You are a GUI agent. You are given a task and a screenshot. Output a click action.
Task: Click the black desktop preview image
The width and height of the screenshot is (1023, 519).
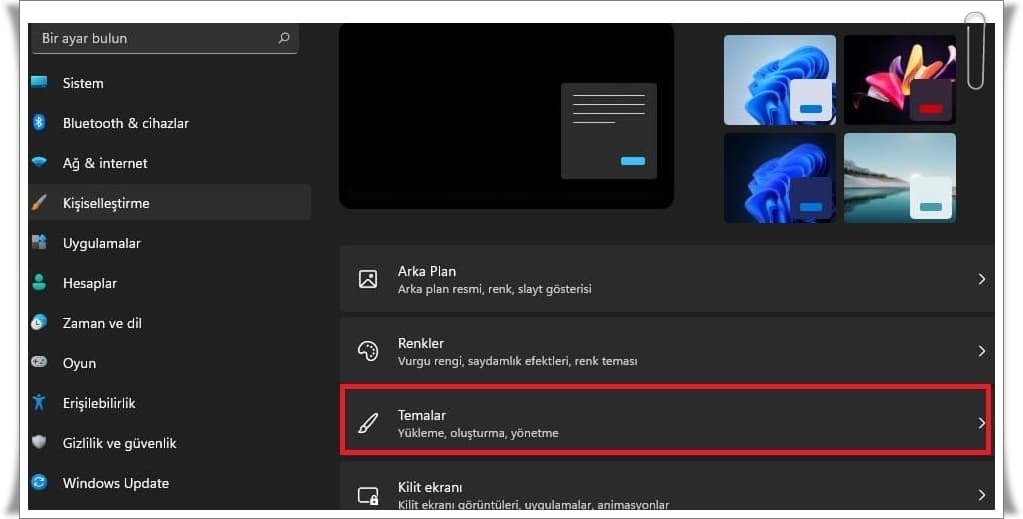point(506,116)
